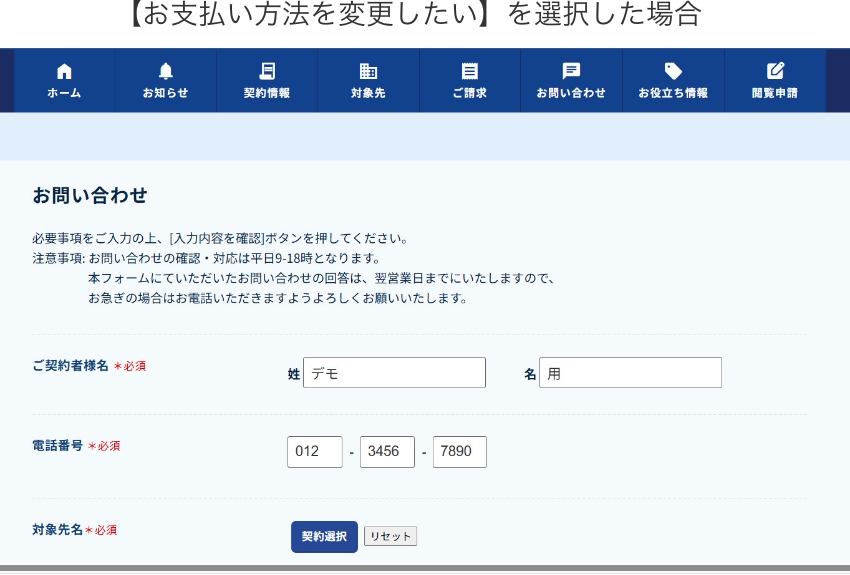Focus the 名 field containing 用
The image size is (850, 575).
click(x=630, y=372)
